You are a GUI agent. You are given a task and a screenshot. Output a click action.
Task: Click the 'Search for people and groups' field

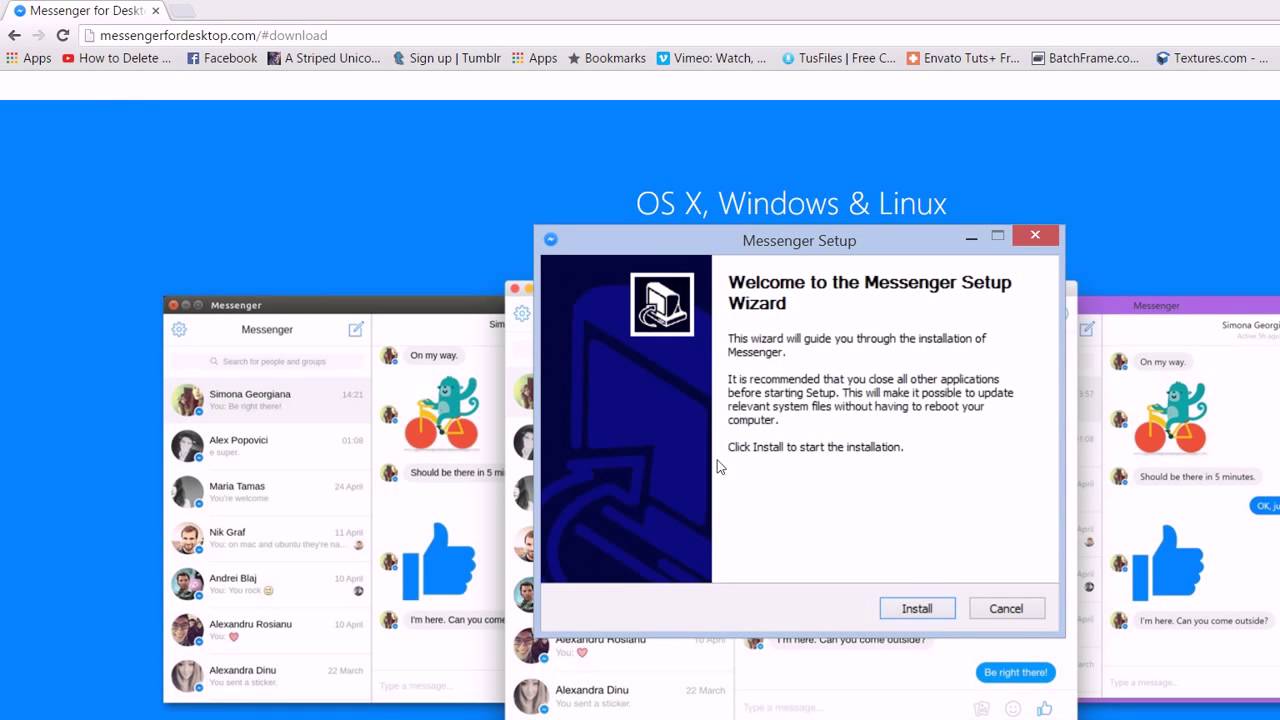pos(267,360)
